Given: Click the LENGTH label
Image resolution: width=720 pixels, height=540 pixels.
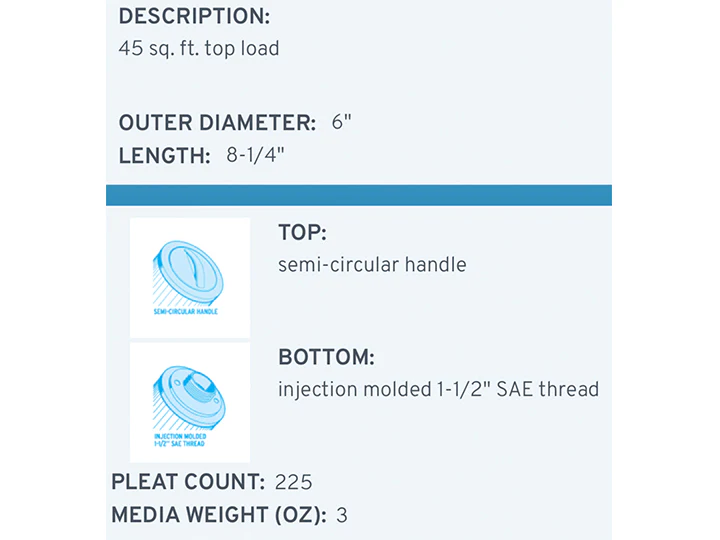Looking at the screenshot, I should pos(164,156).
